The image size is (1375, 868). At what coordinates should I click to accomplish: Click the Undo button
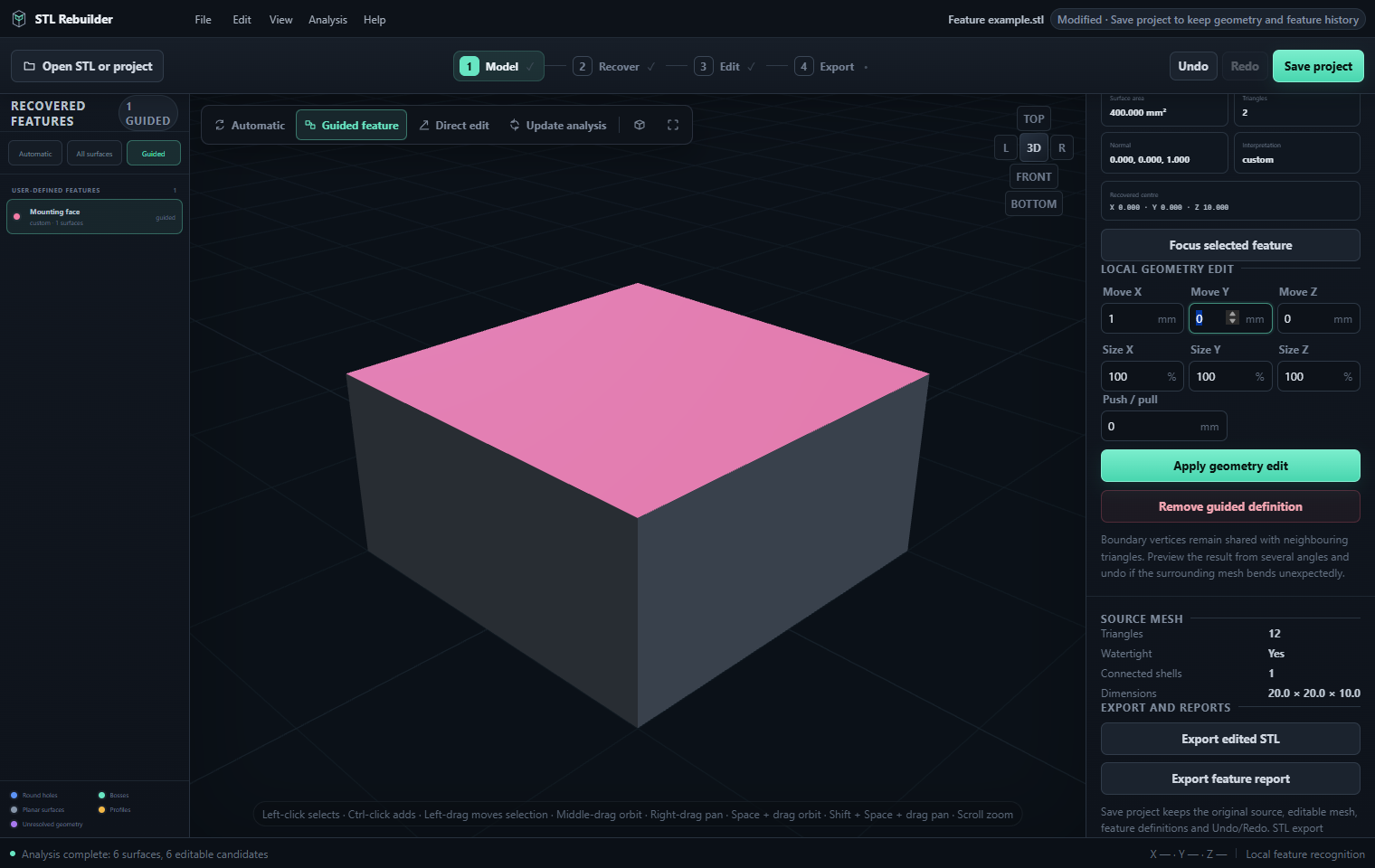[x=1193, y=66]
